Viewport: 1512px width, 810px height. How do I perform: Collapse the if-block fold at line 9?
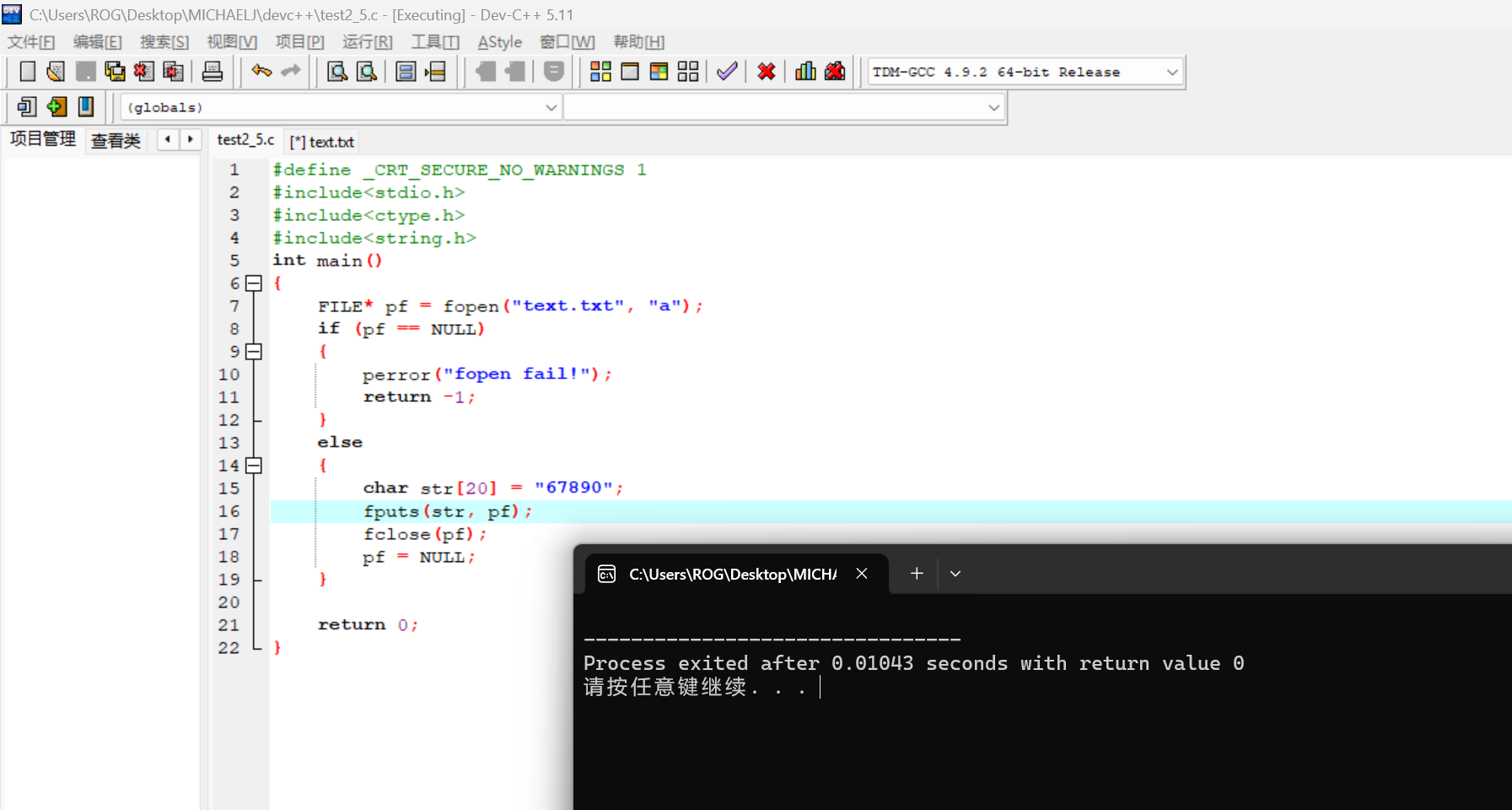(254, 352)
